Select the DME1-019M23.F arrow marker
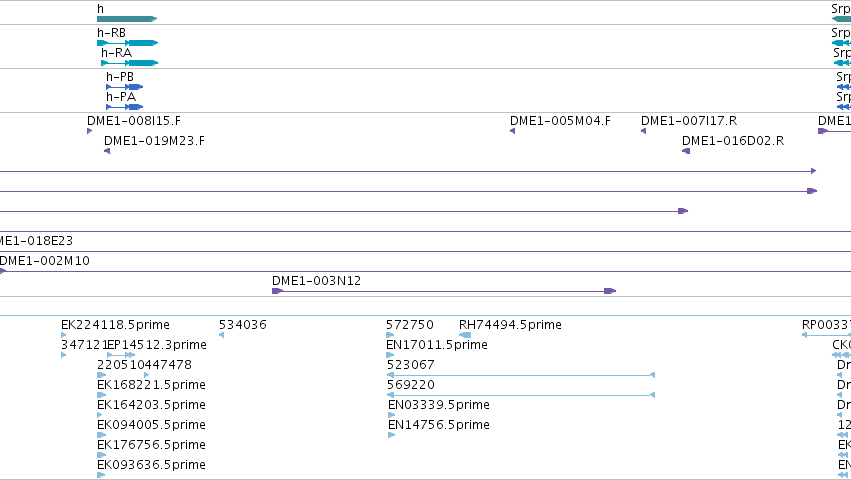This screenshot has height=480, width=851. 107,151
